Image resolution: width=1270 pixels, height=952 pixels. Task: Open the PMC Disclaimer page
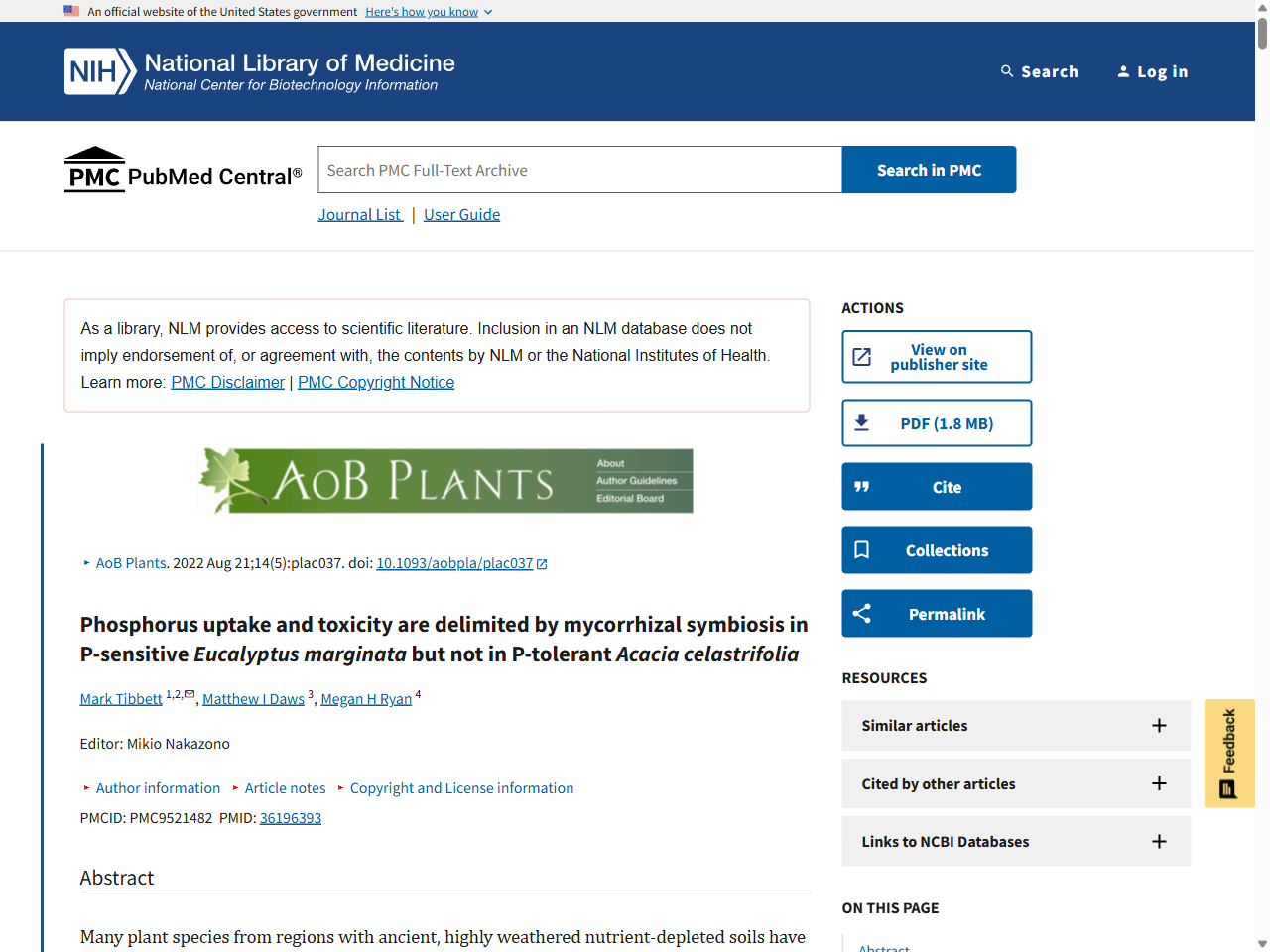click(x=227, y=382)
